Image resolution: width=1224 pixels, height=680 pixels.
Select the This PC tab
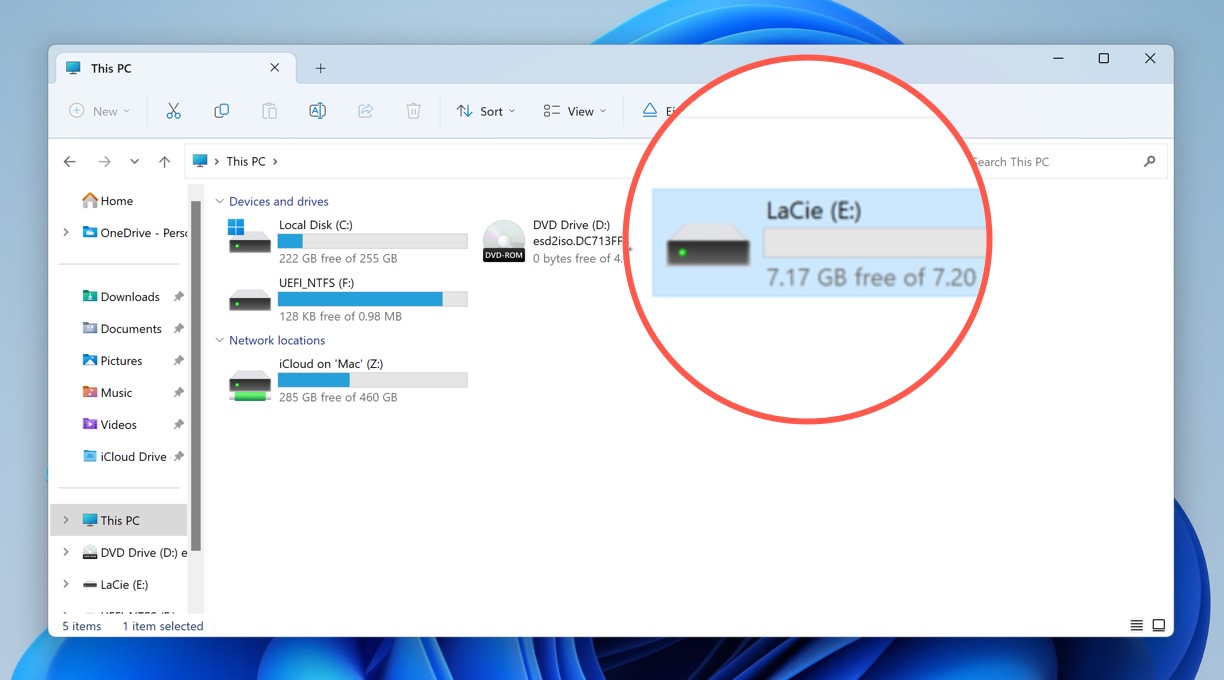click(x=176, y=68)
